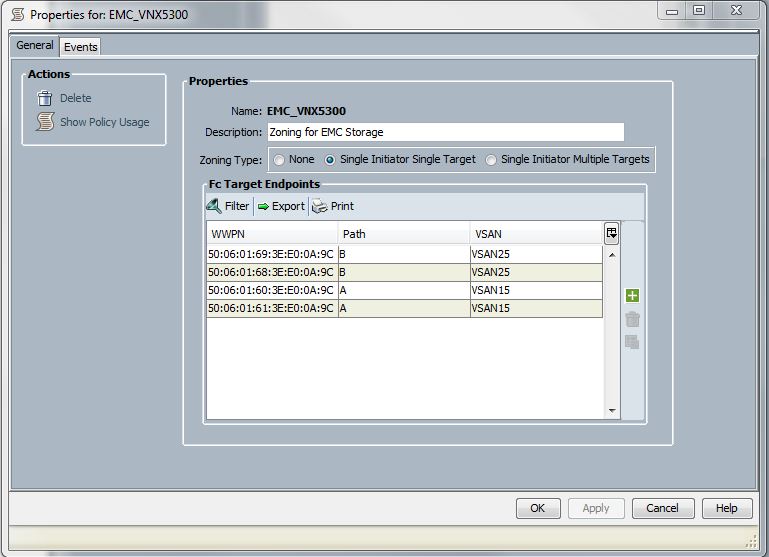Image resolution: width=769 pixels, height=557 pixels.
Task: Click the EMC_VNX5300 name value
Action: (307, 111)
